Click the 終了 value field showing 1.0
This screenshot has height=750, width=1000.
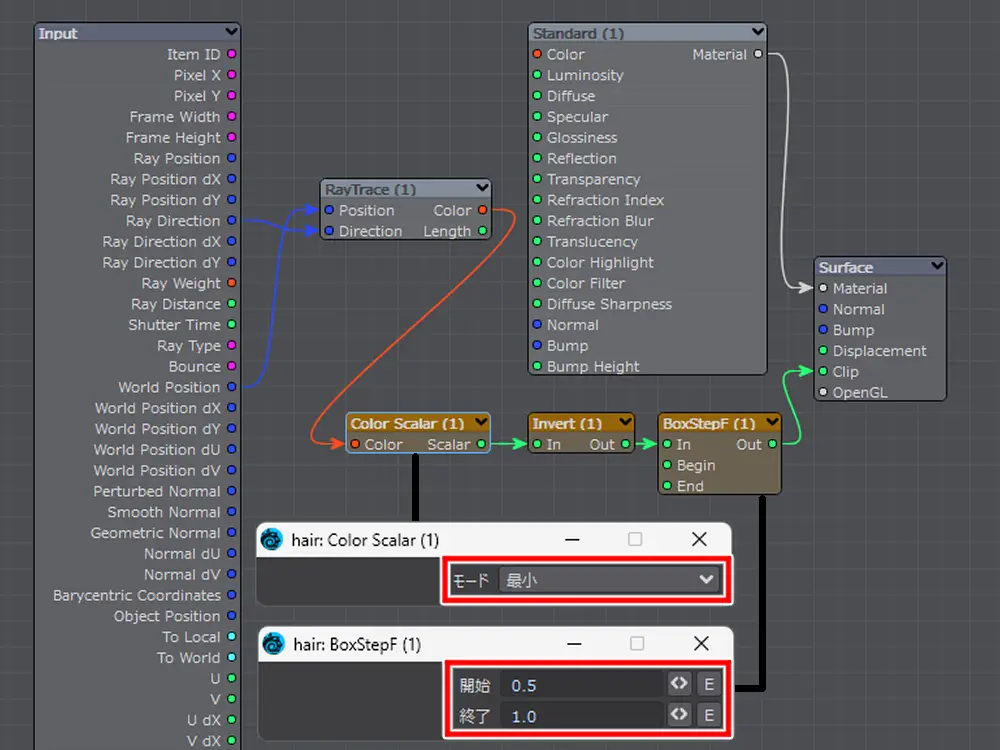click(583, 715)
